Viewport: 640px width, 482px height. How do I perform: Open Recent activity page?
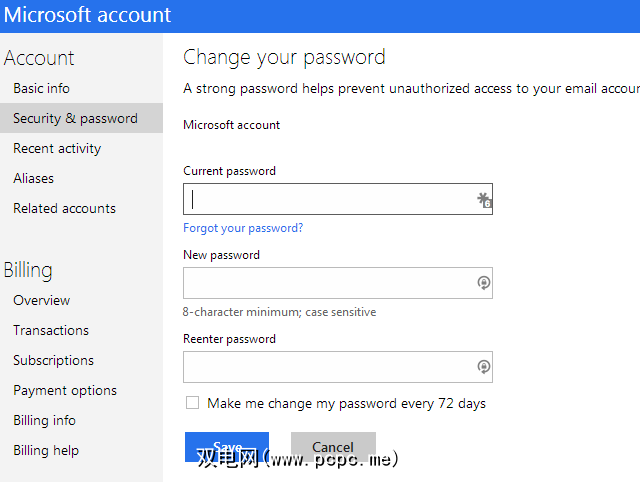[57, 148]
